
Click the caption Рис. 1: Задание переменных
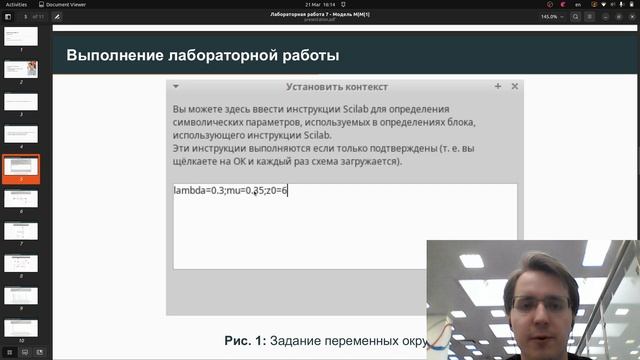click(x=326, y=340)
